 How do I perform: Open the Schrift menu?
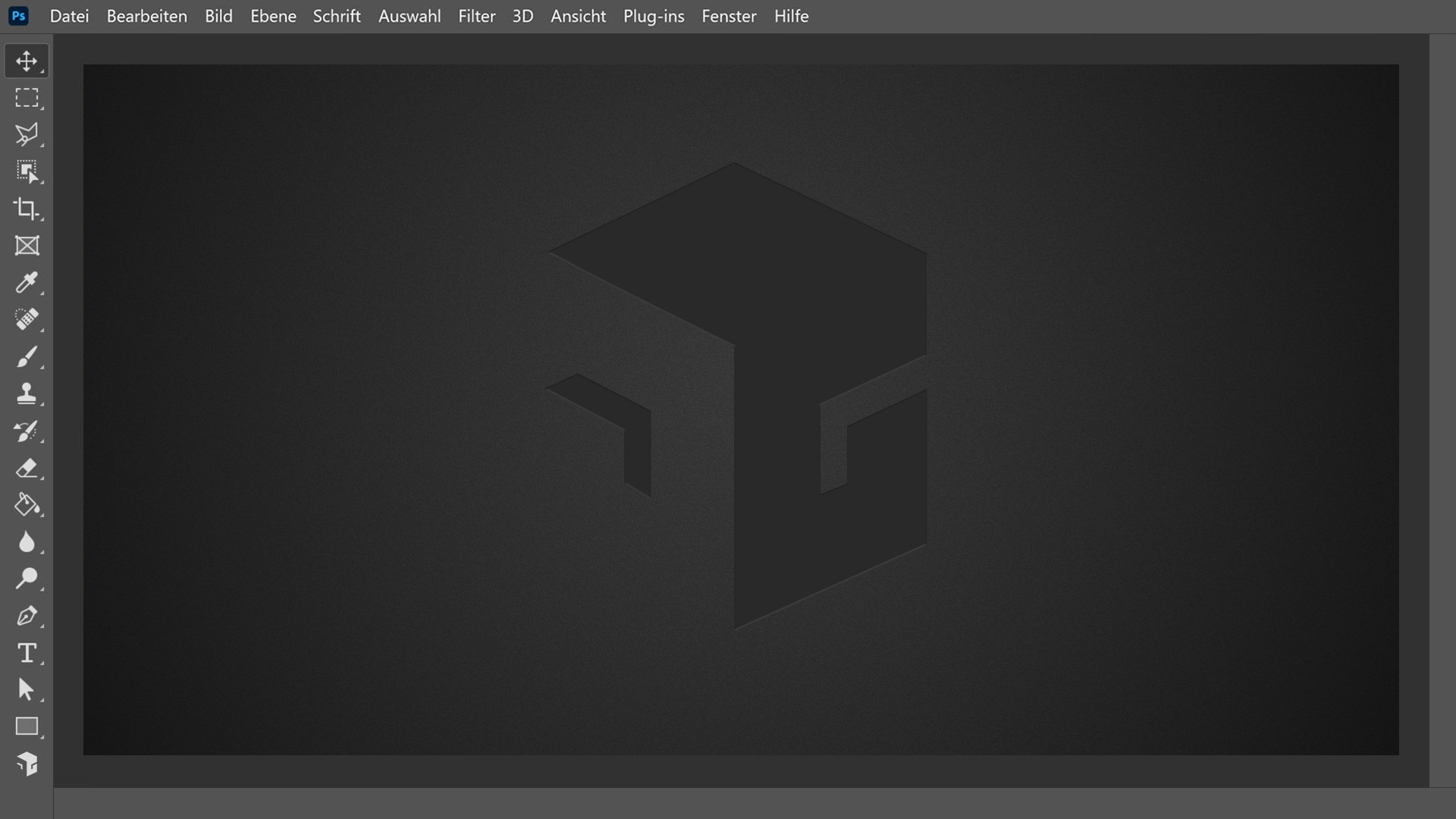337,16
